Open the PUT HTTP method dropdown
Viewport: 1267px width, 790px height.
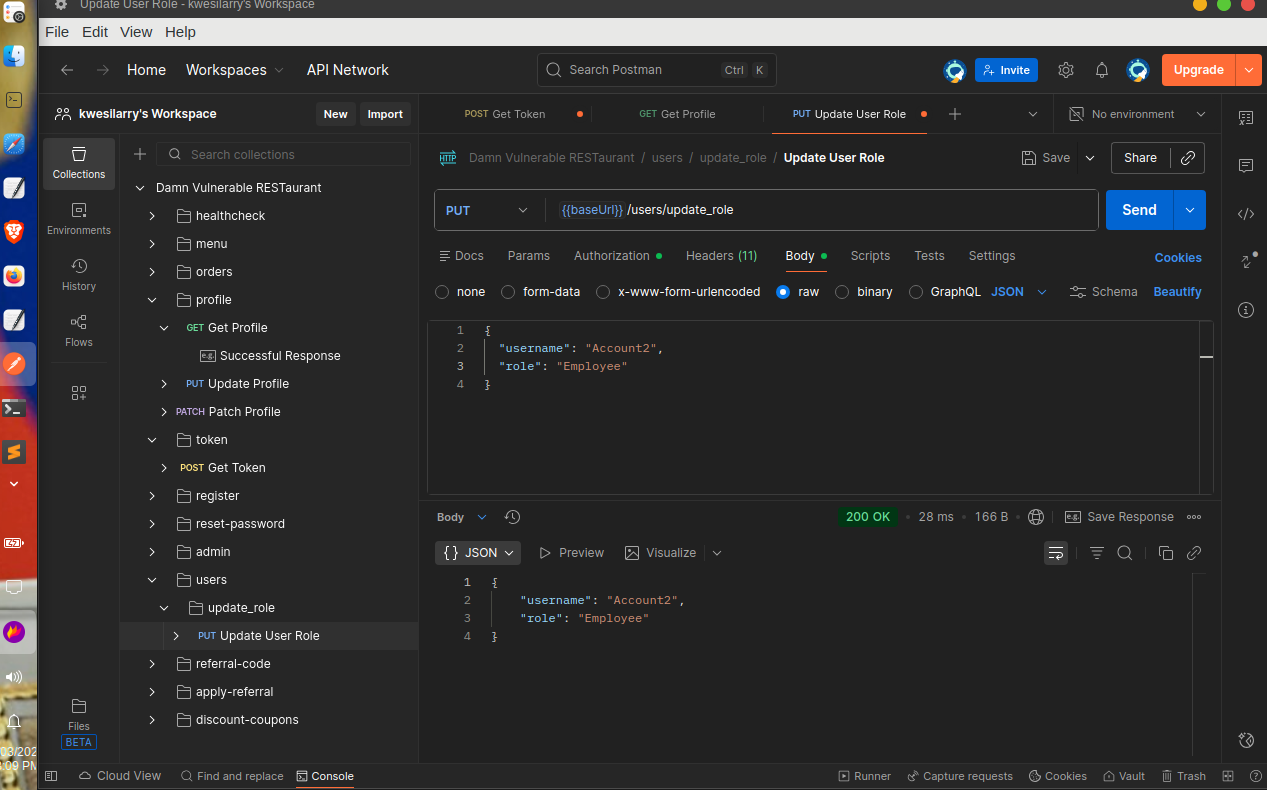pyautogui.click(x=487, y=210)
